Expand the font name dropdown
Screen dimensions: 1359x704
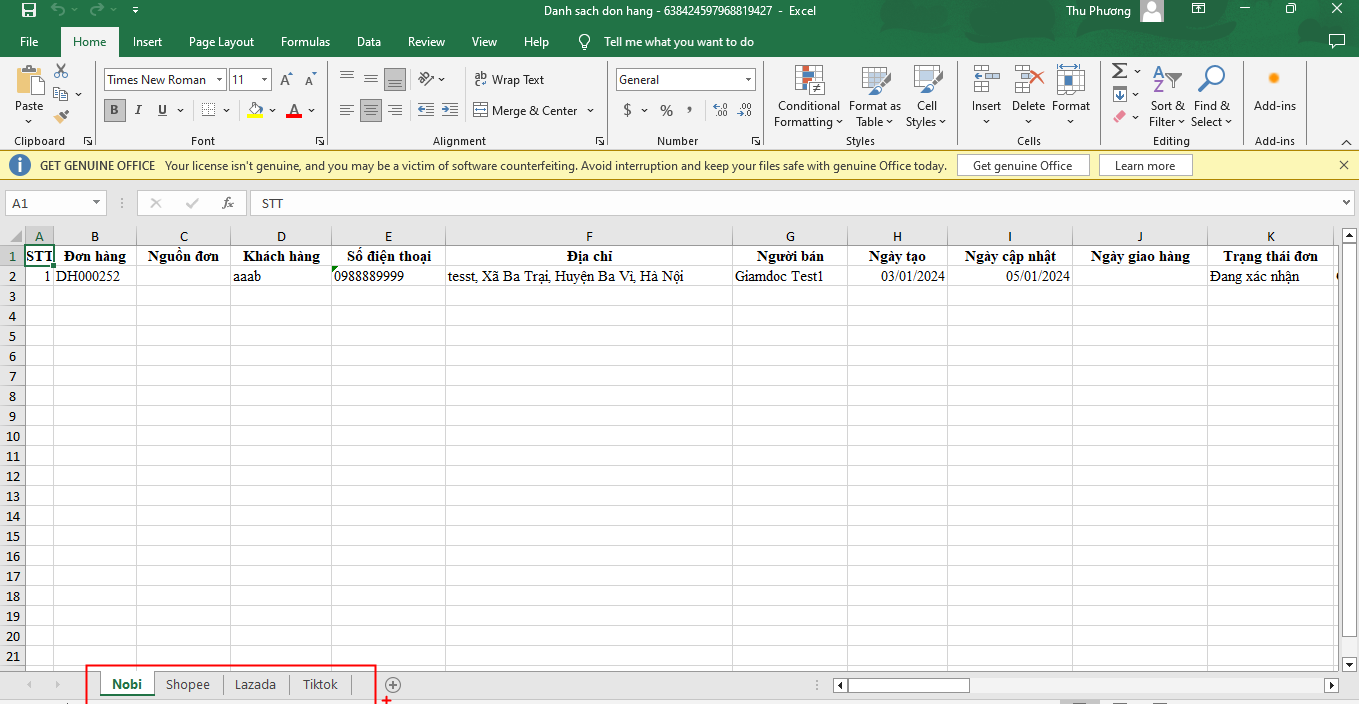[x=220, y=80]
